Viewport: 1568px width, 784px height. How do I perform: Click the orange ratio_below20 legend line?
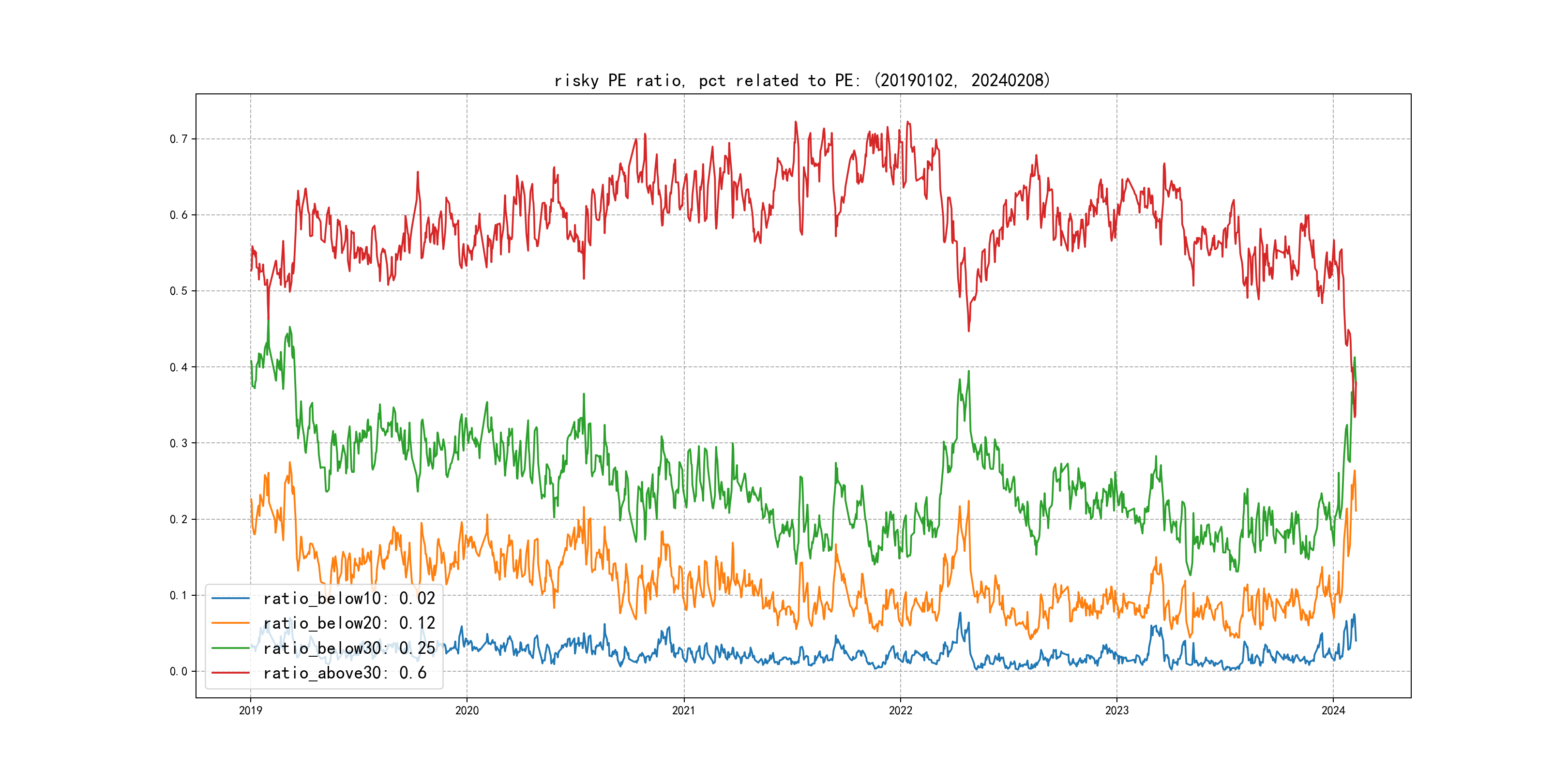coord(230,623)
